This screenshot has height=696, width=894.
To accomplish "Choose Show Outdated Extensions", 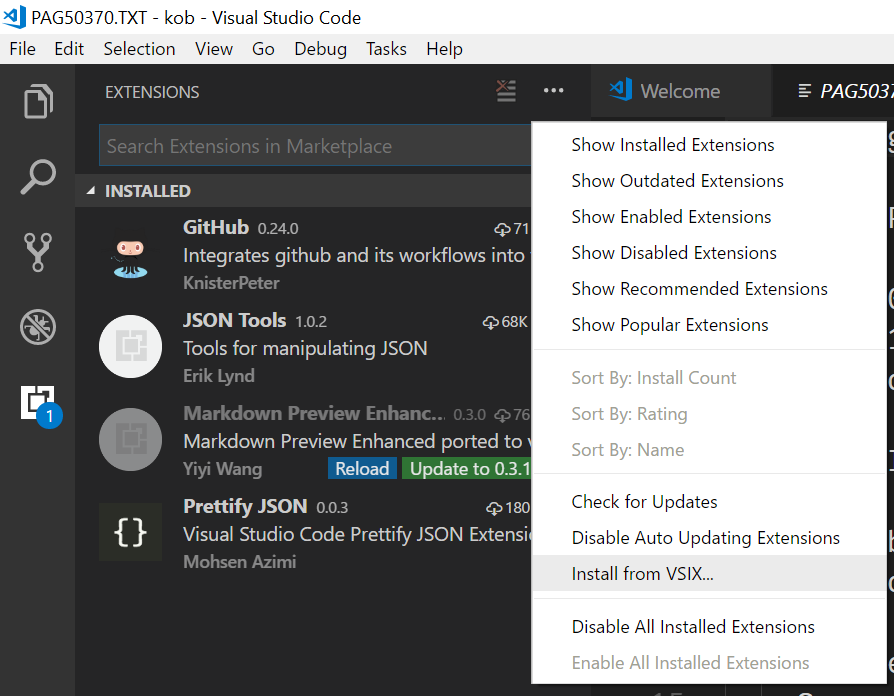I will point(709,181).
